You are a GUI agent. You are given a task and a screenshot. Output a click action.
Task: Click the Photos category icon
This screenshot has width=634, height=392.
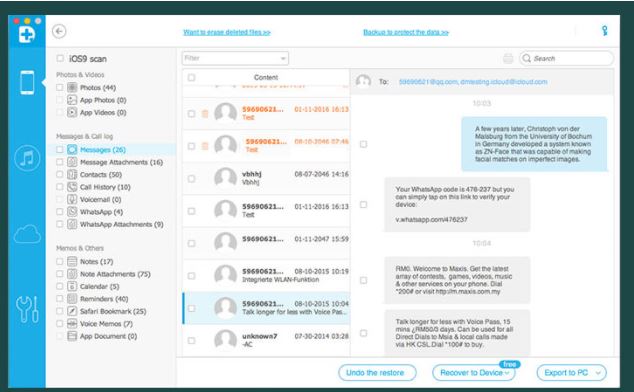coord(72,87)
